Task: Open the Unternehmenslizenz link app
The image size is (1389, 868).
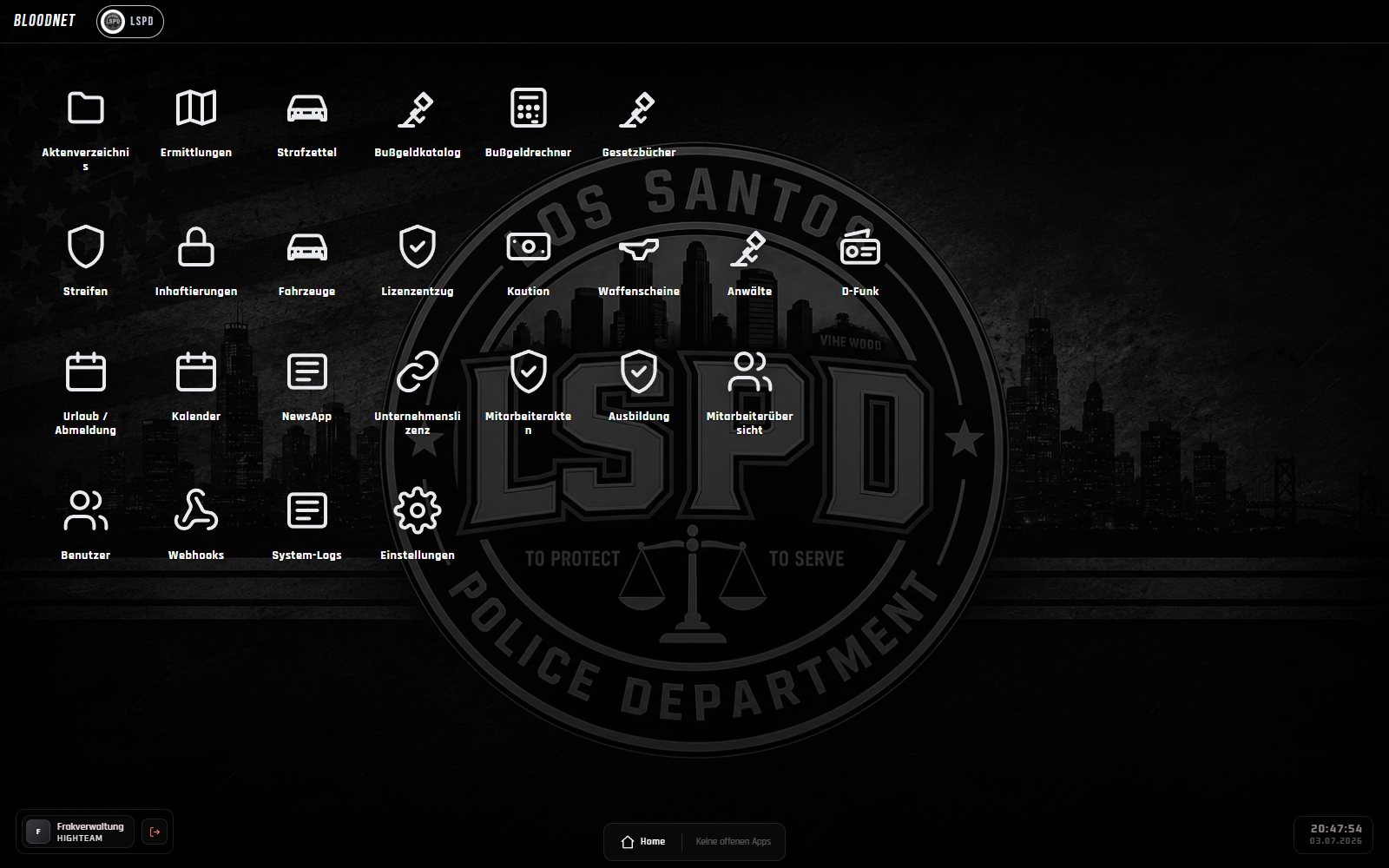Action: 418,392
